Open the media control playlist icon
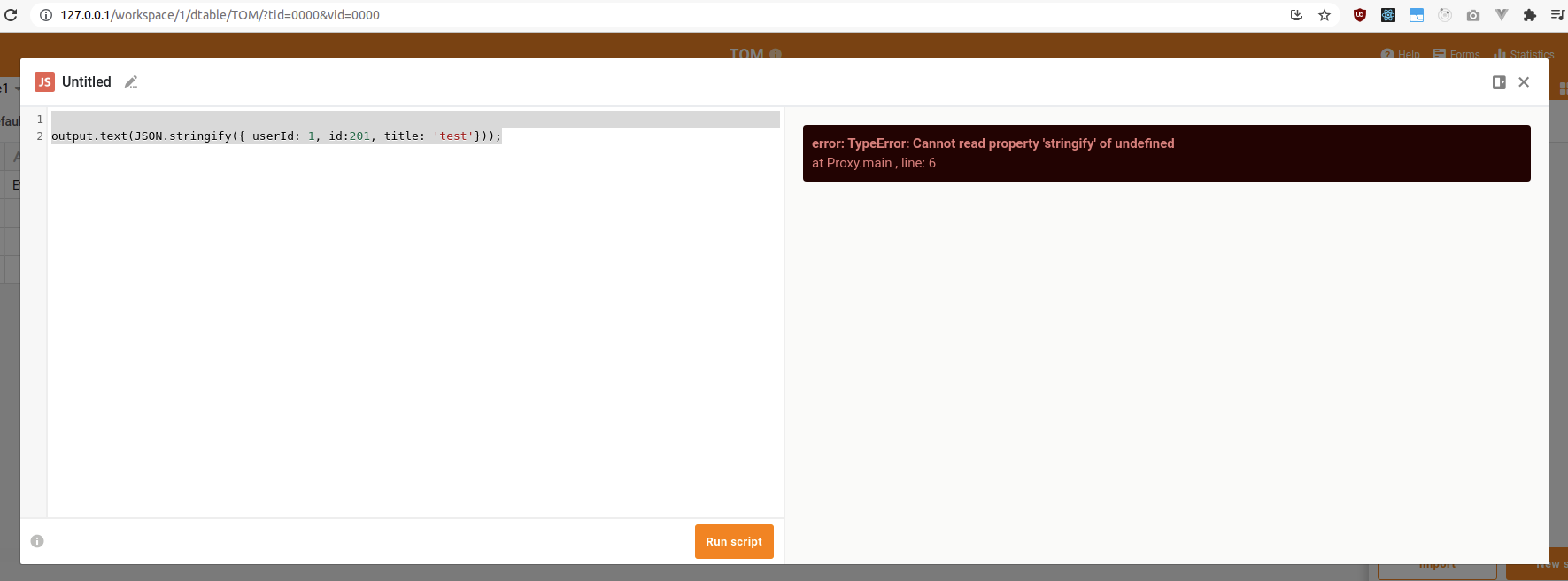1568x581 pixels. pyautogui.click(x=1556, y=15)
